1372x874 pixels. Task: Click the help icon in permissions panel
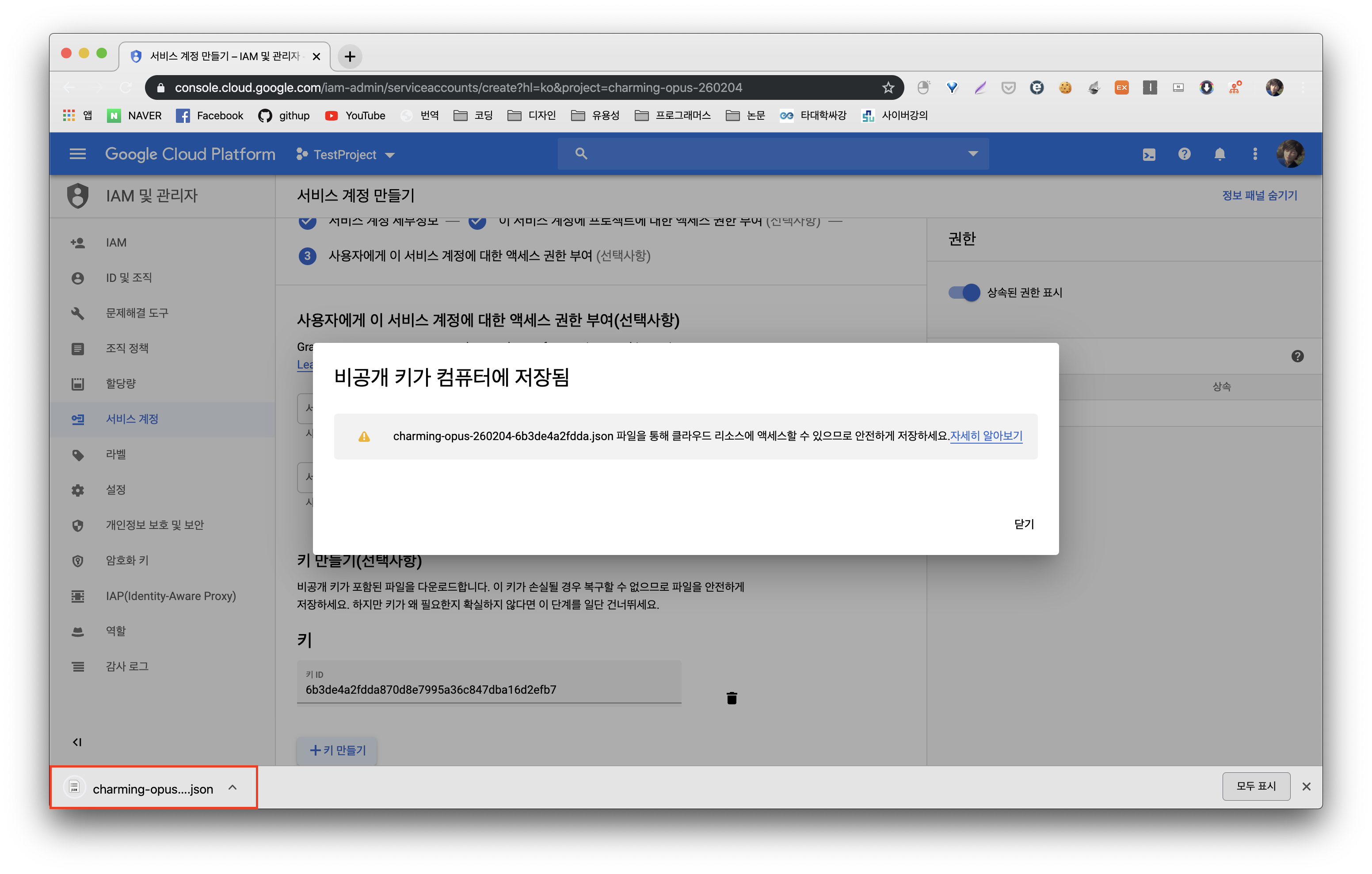pos(1297,356)
